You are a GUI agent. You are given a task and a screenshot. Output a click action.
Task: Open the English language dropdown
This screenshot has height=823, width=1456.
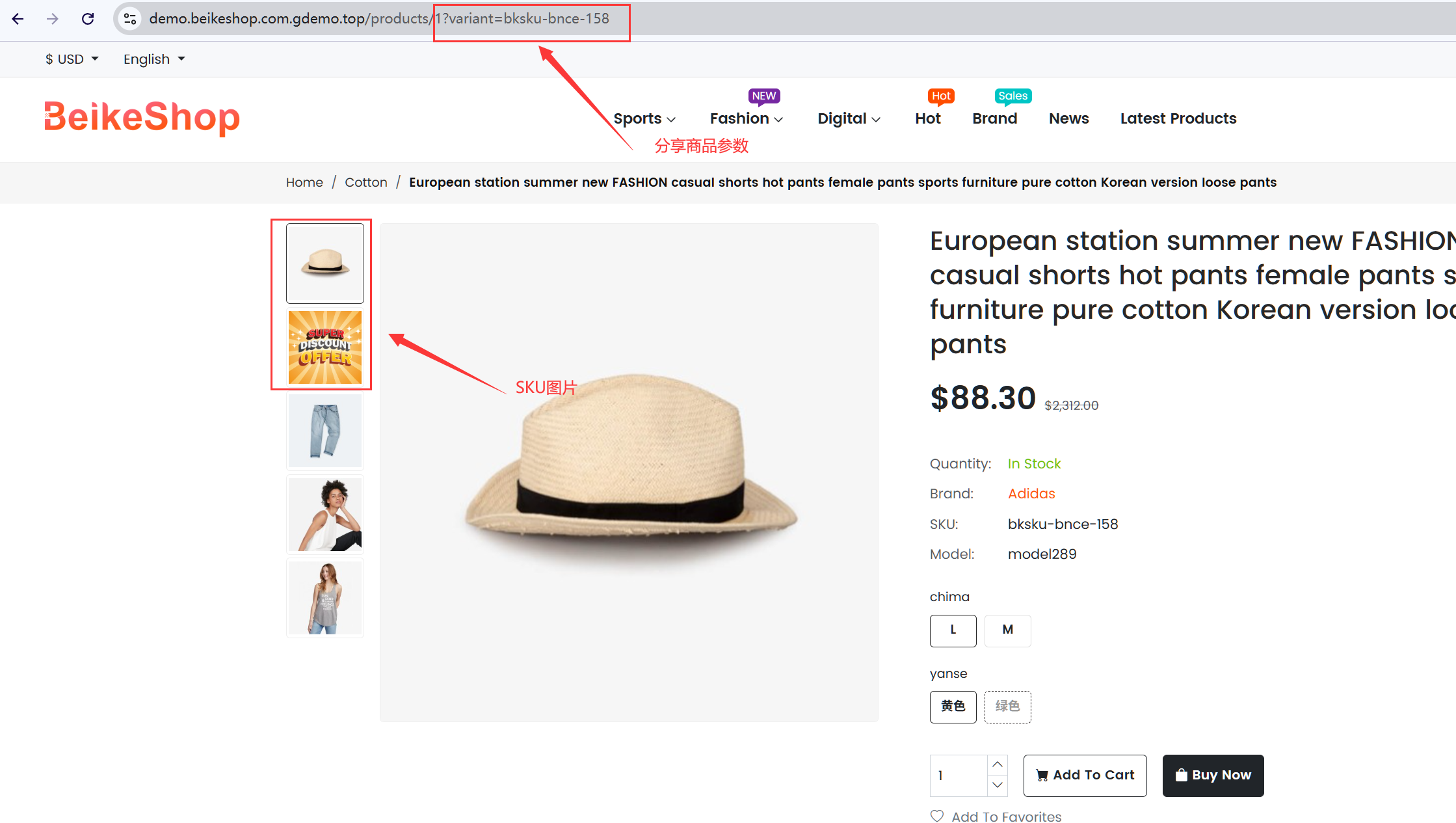pyautogui.click(x=154, y=59)
